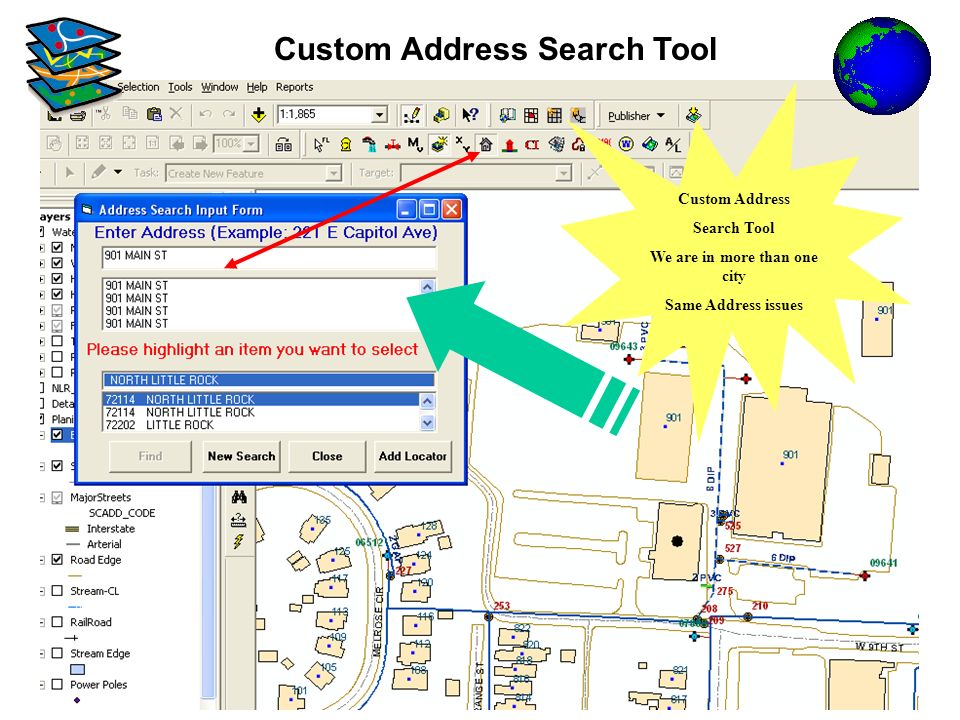Click the Print icon in the standard toolbar
The height and width of the screenshot is (720, 960).
coord(78,114)
